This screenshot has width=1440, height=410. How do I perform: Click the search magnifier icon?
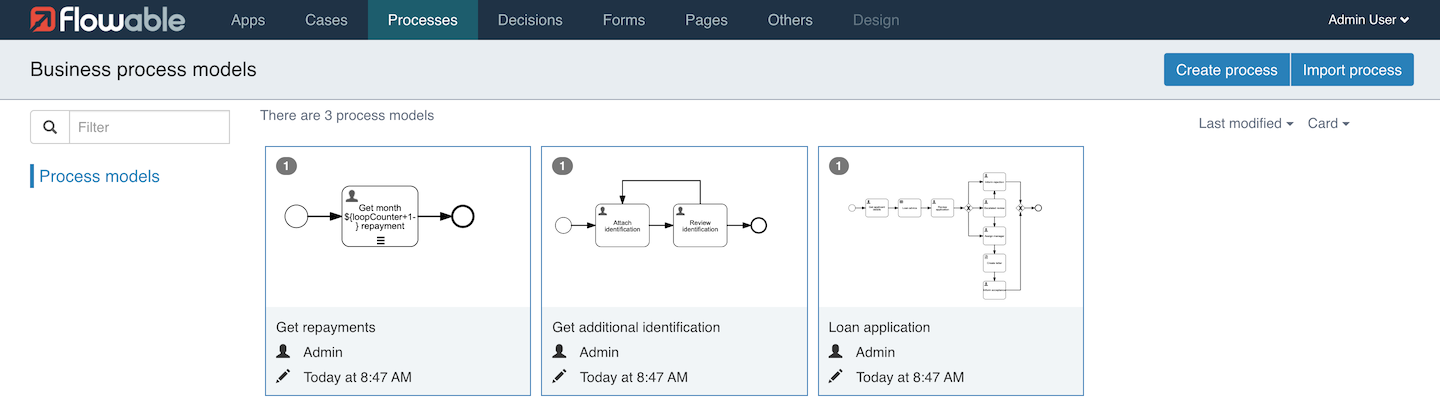pyautogui.click(x=50, y=127)
